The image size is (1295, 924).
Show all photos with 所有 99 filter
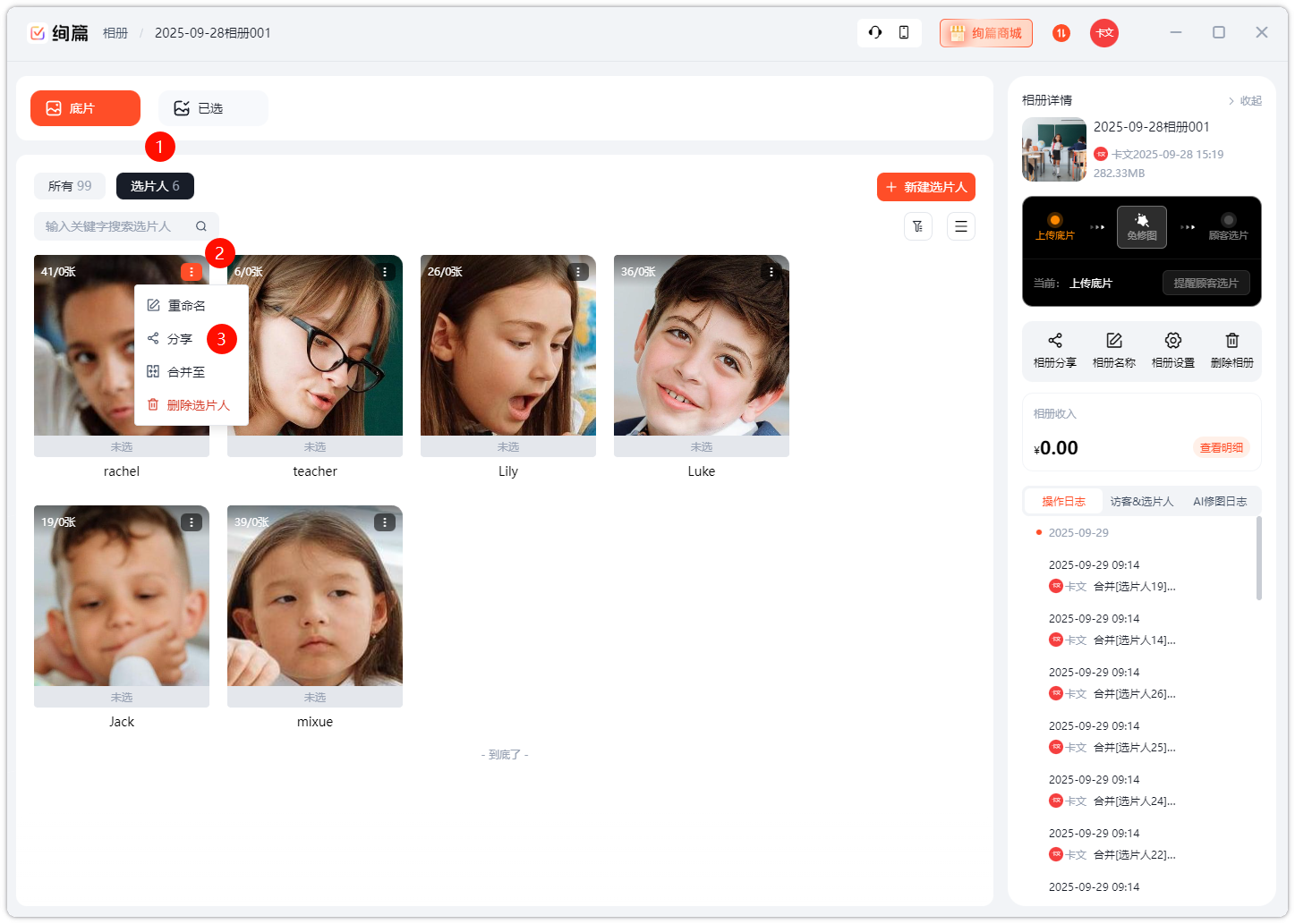tap(70, 186)
